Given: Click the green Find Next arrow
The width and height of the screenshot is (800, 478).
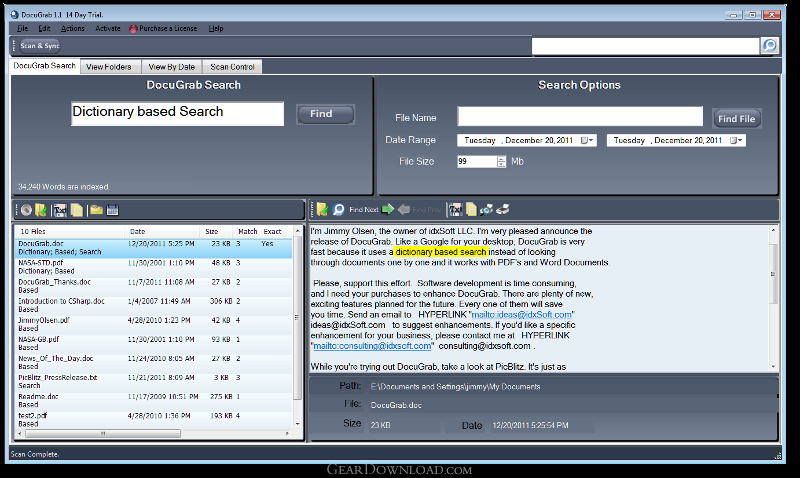Looking at the screenshot, I should coord(388,209).
